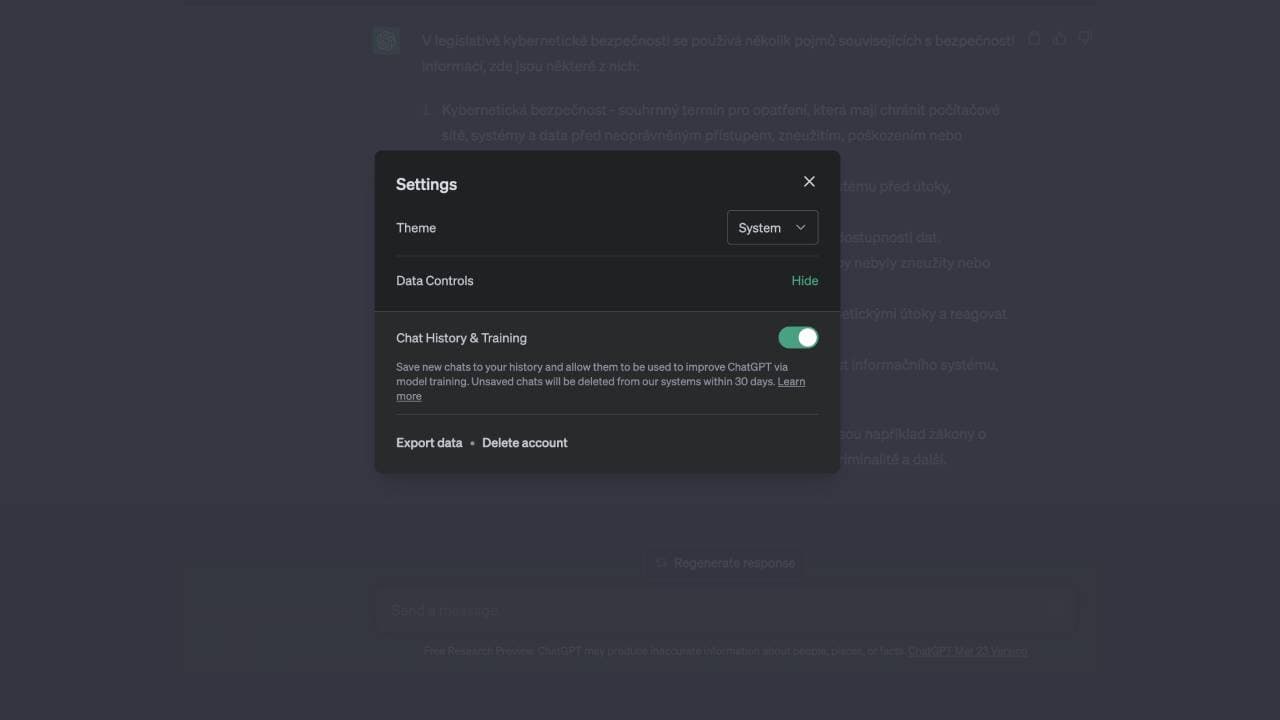Image resolution: width=1280 pixels, height=720 pixels.
Task: Click the Data Controls label
Action: [435, 281]
